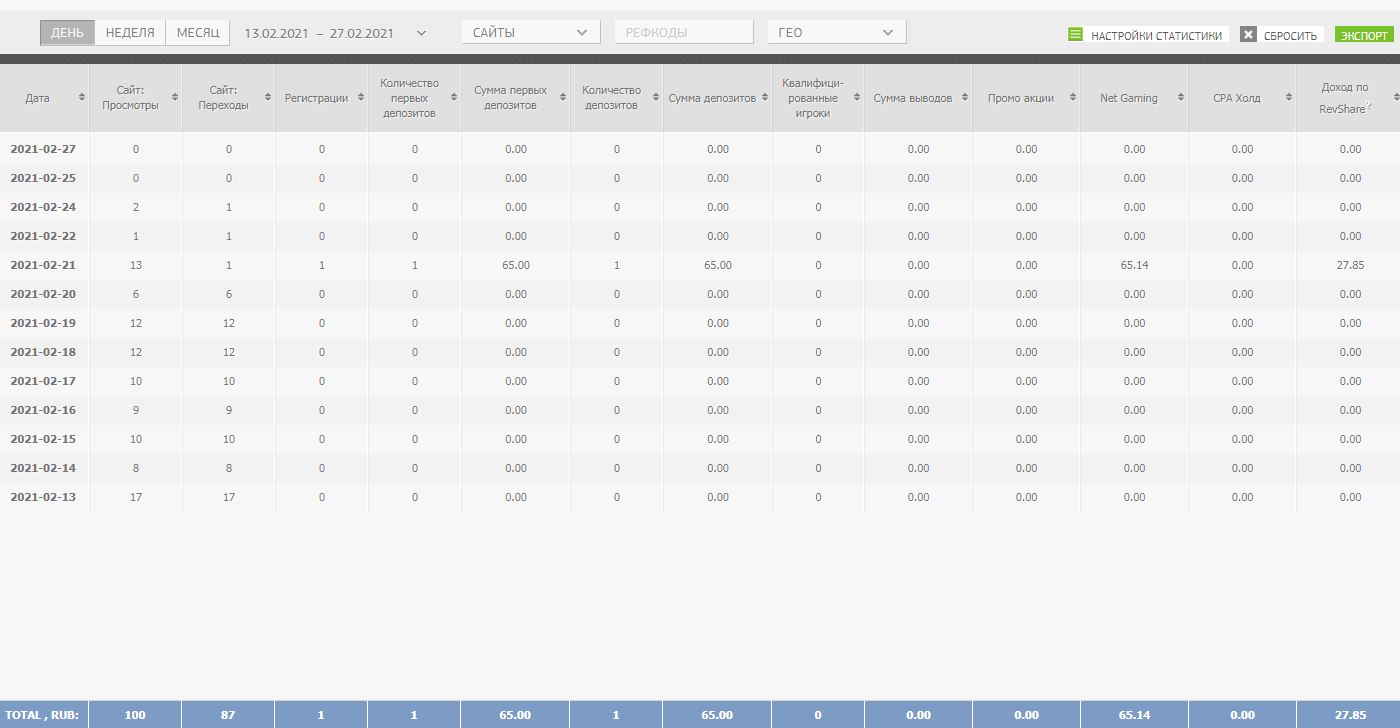Click the СБРОСИТЬ button

pyautogui.click(x=1290, y=35)
